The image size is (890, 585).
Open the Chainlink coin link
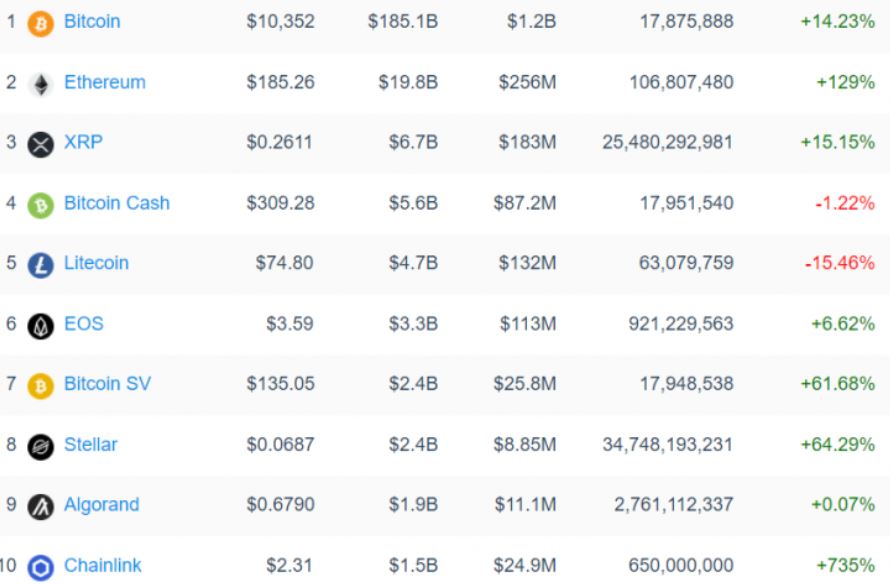click(x=103, y=566)
